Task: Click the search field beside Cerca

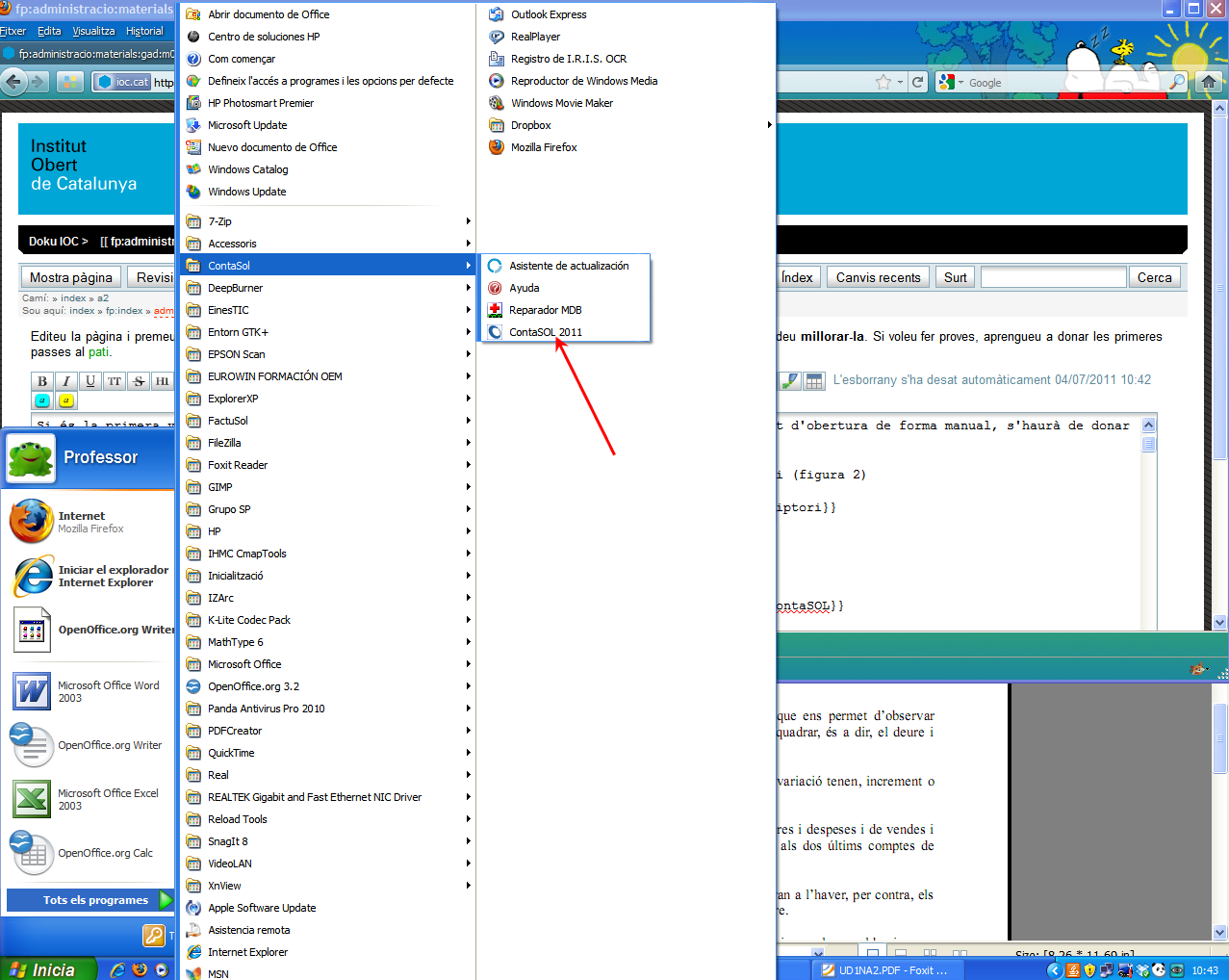Action: [1053, 277]
